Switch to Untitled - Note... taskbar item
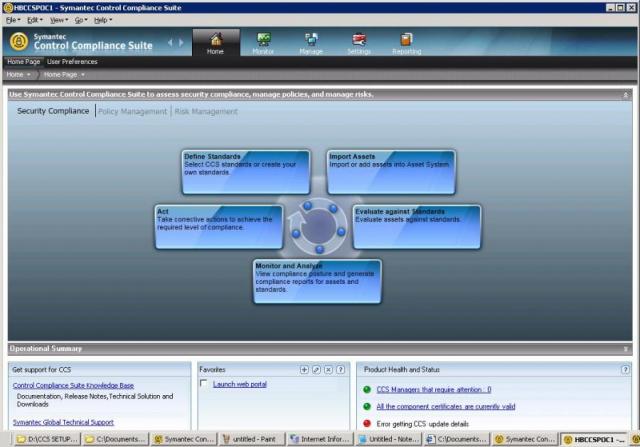The image size is (640, 447). tap(389, 439)
